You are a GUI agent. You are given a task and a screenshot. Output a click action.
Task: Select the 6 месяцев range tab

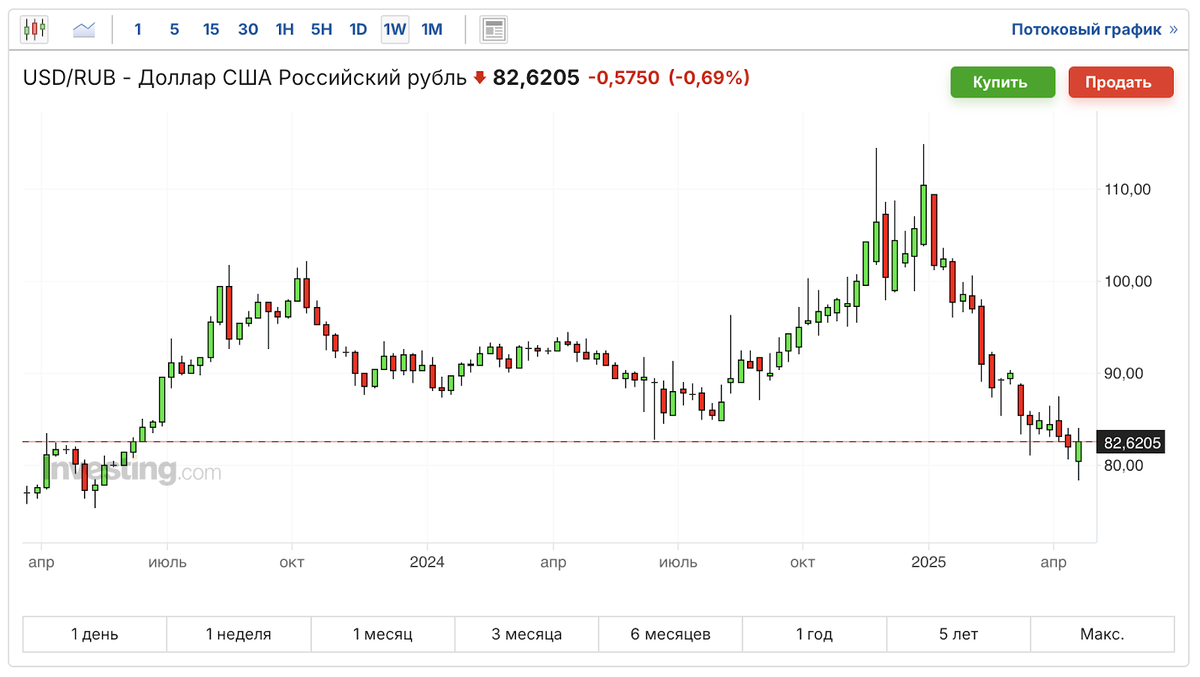(671, 634)
